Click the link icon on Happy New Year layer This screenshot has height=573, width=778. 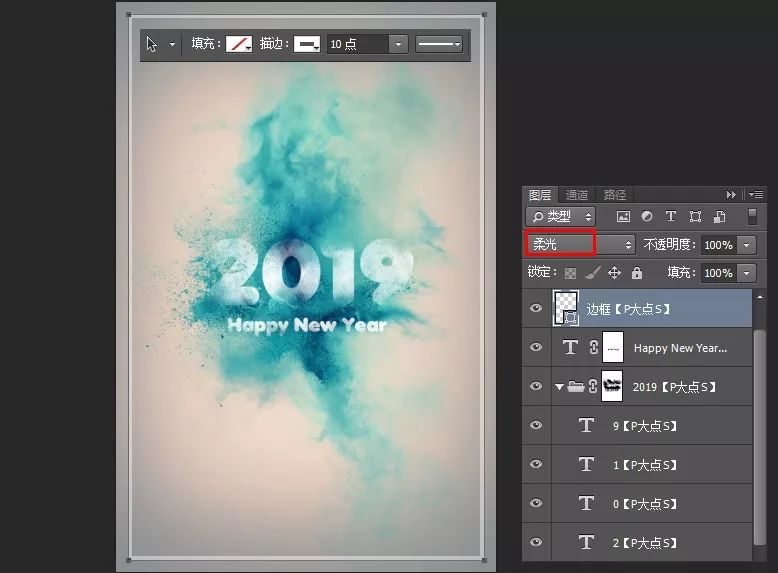coord(593,347)
